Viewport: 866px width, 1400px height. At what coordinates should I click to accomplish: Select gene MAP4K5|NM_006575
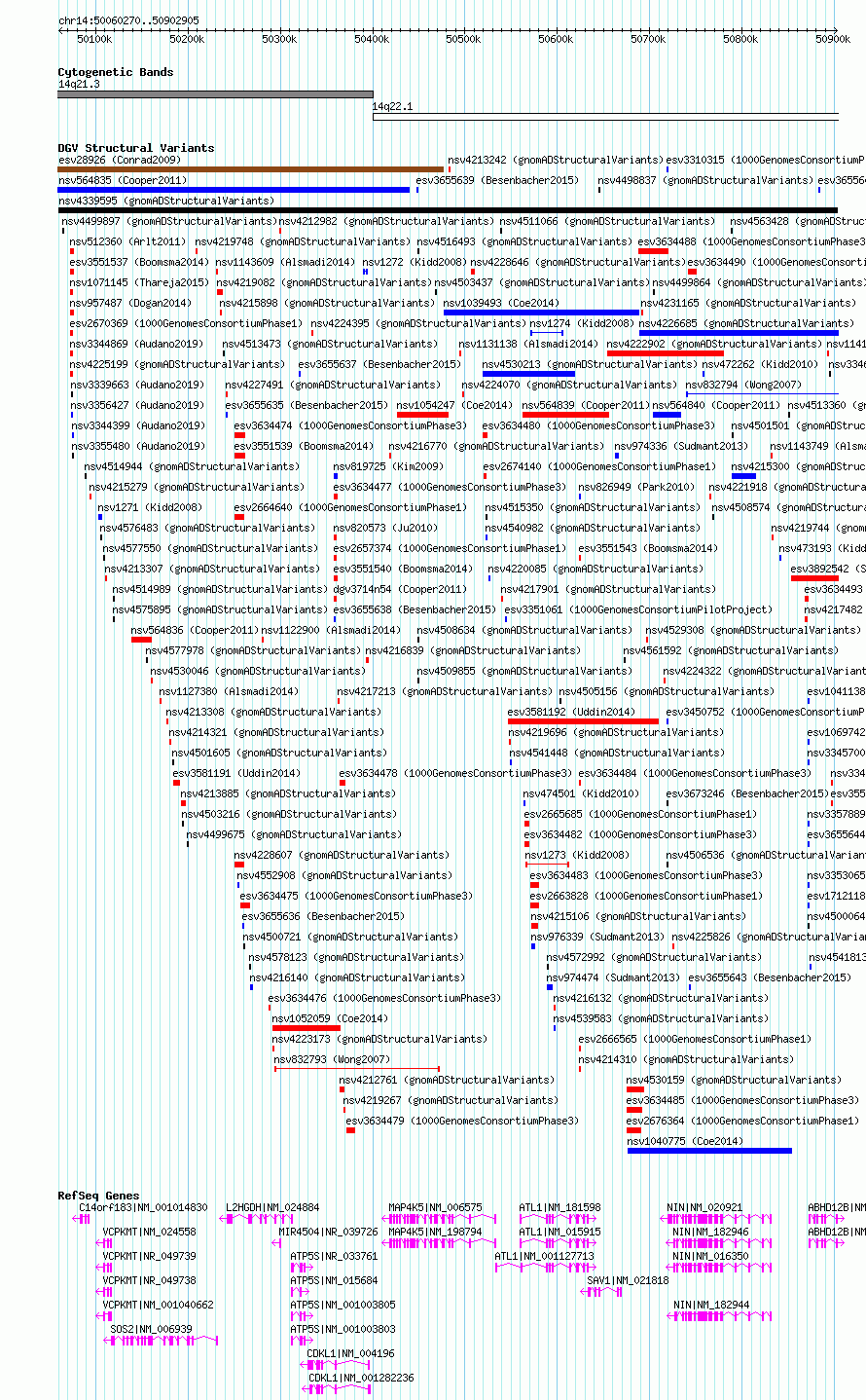coord(435,1207)
